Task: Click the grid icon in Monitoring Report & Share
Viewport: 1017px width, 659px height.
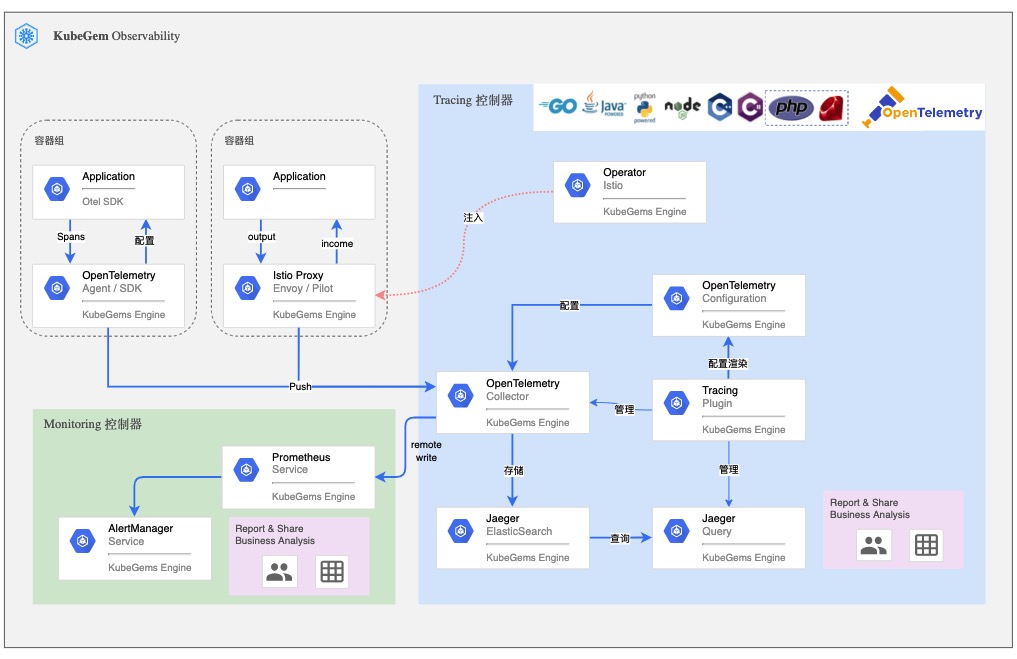Action: pyautogui.click(x=332, y=571)
